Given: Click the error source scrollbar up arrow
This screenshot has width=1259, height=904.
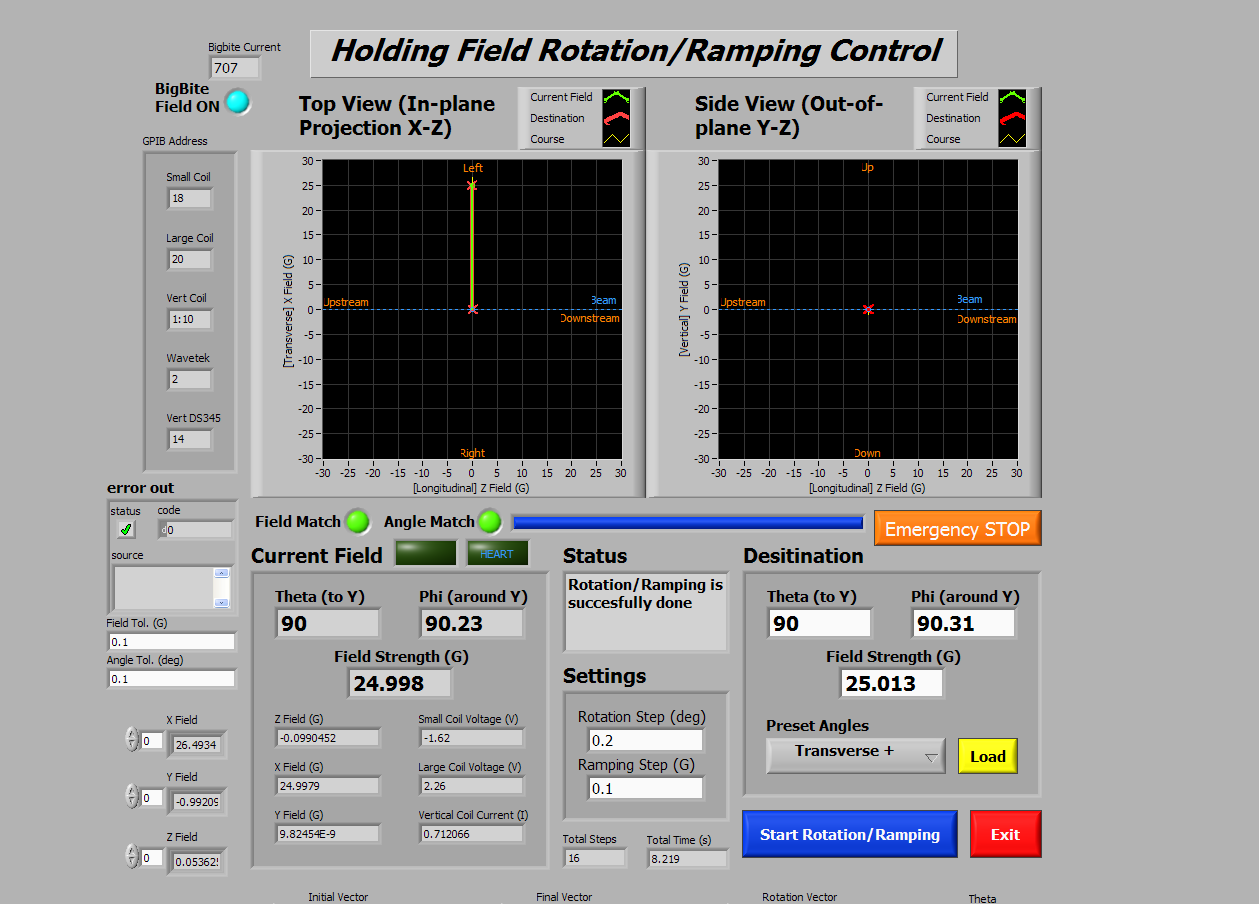Looking at the screenshot, I should pos(221,573).
